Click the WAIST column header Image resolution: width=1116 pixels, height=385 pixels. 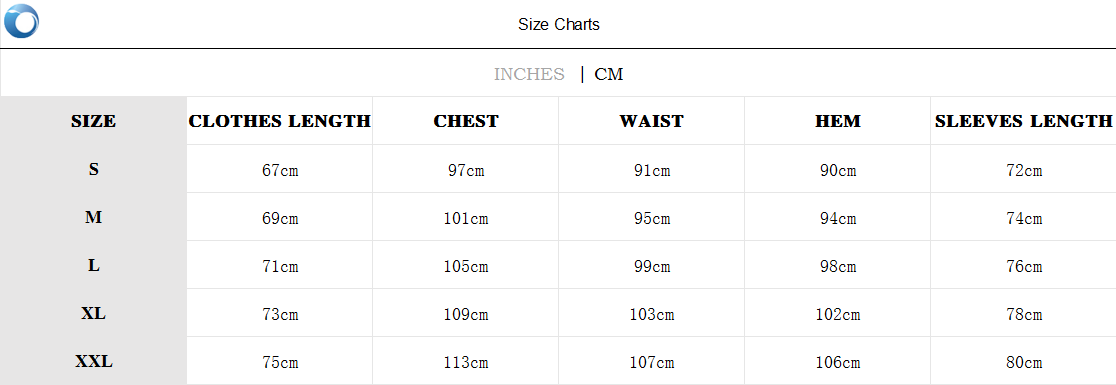(x=651, y=121)
